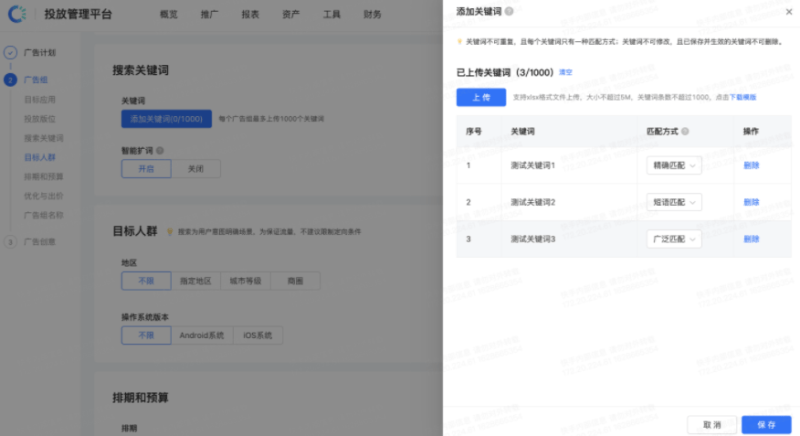Delete keyword 测试关键词3 row
The image size is (800, 436).
click(751, 239)
